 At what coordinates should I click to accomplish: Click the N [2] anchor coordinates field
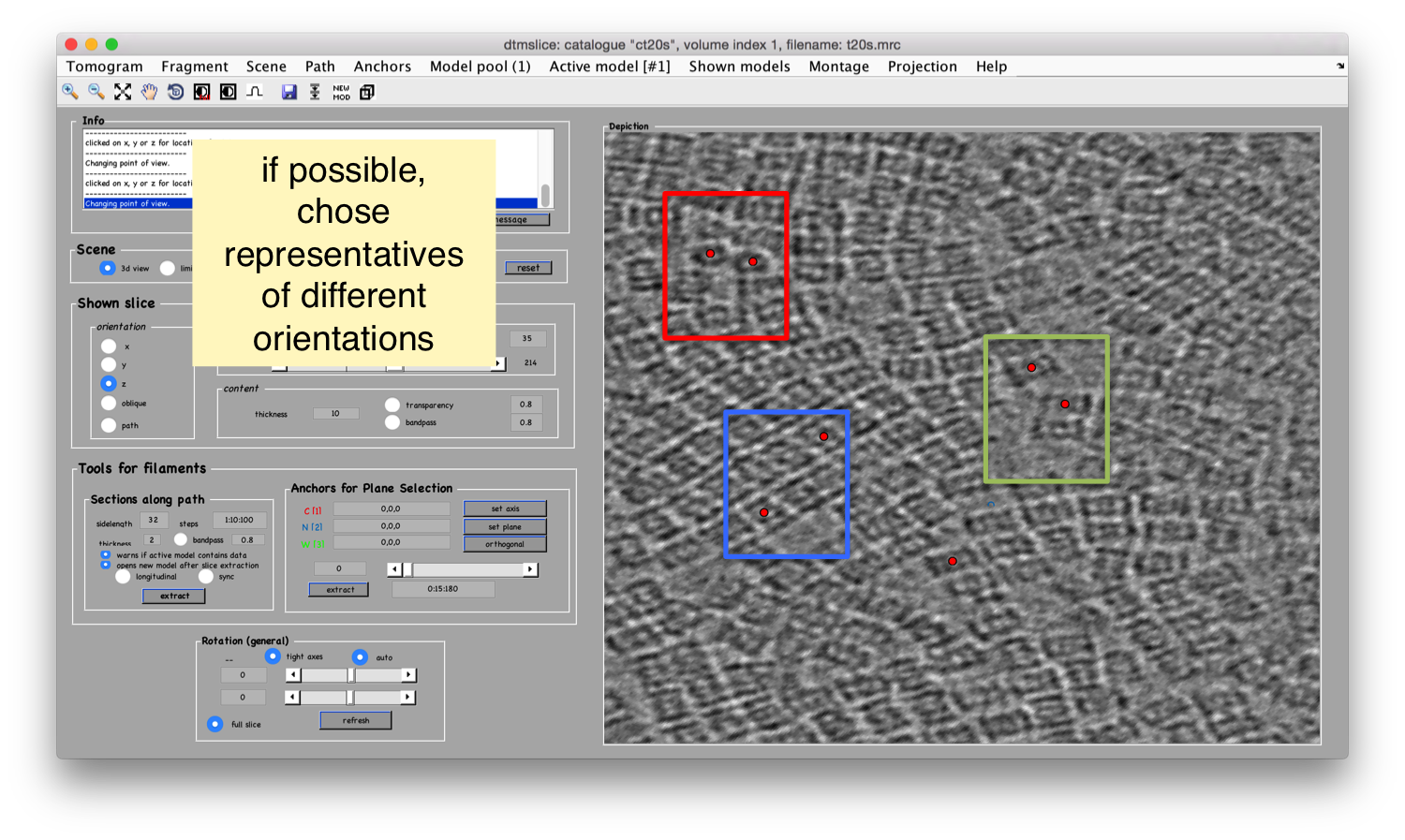click(391, 526)
